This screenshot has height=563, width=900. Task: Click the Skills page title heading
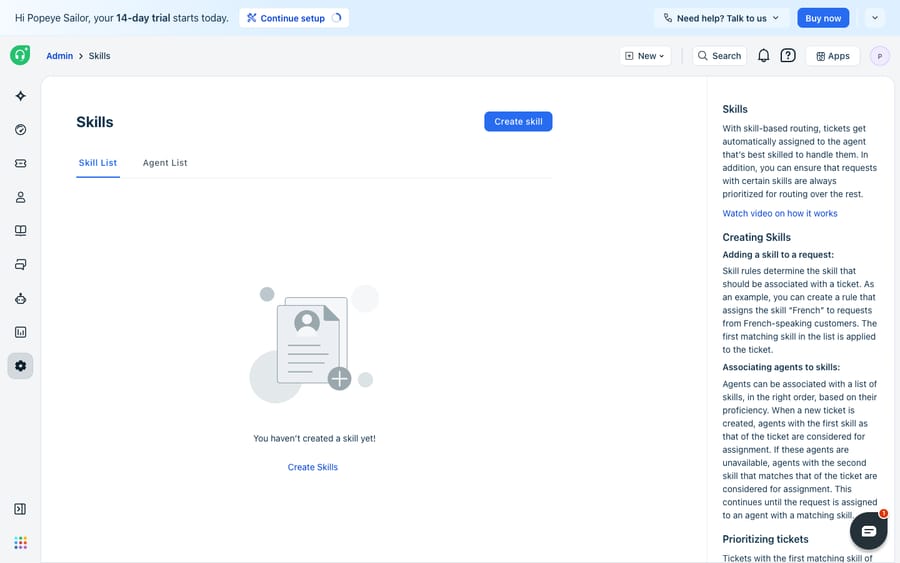pyautogui.click(x=95, y=122)
